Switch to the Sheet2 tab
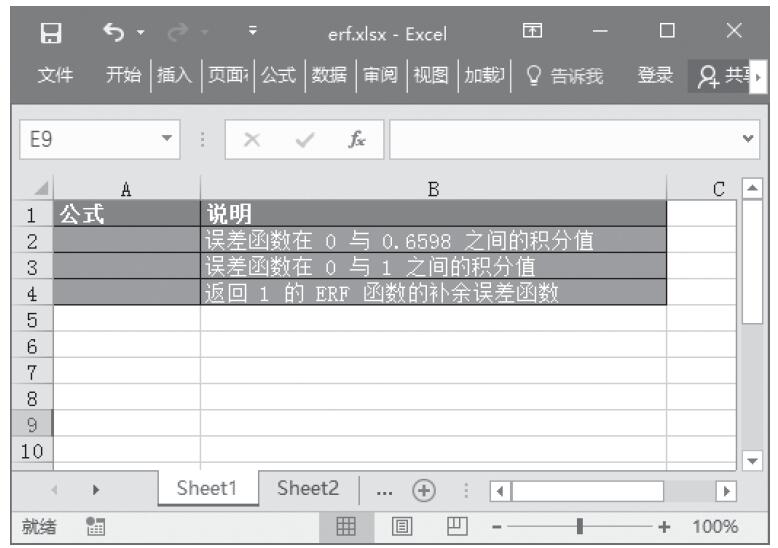Screen dimensions: 778x548 (308, 491)
